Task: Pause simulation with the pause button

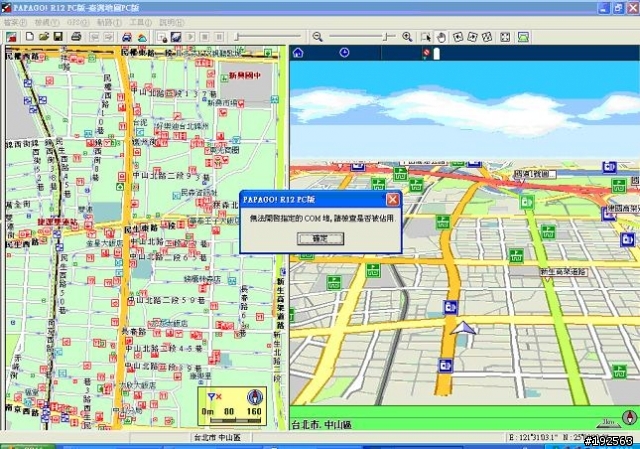Action: (219, 37)
